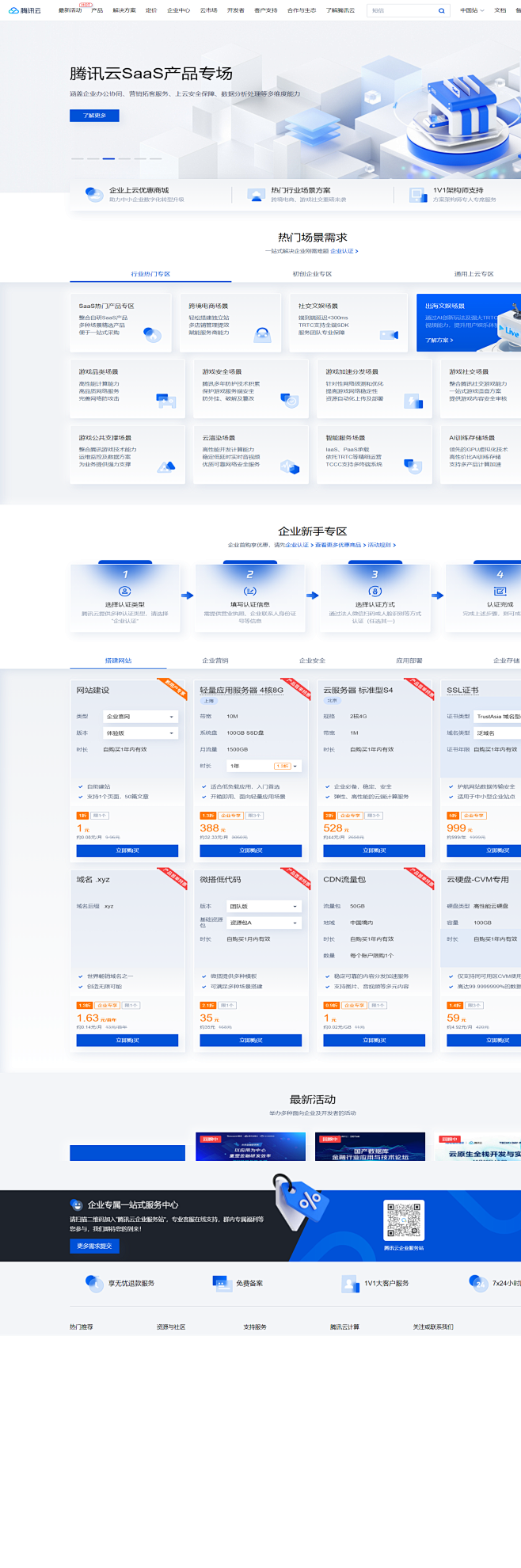Open the 国产数据库 finance forum event thumbnail
Screen dimensions: 521x1568
click(371, 1147)
